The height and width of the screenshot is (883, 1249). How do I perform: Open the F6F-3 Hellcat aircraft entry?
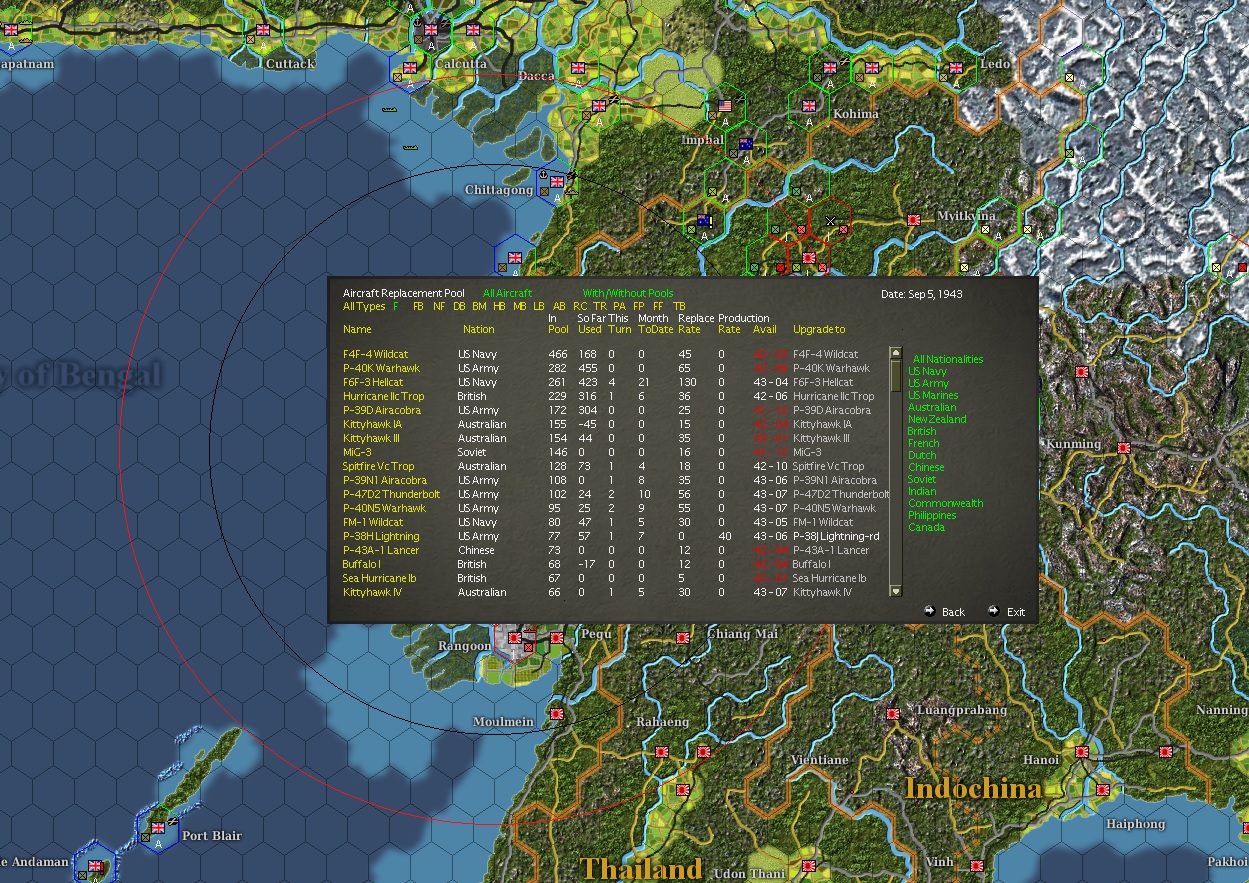[373, 382]
